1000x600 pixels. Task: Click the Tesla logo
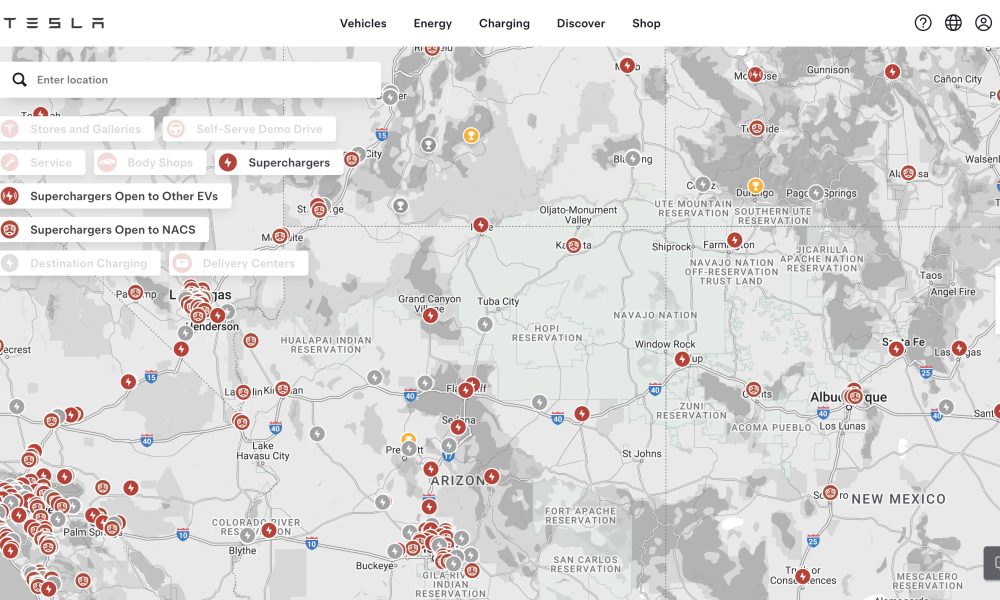pos(54,23)
